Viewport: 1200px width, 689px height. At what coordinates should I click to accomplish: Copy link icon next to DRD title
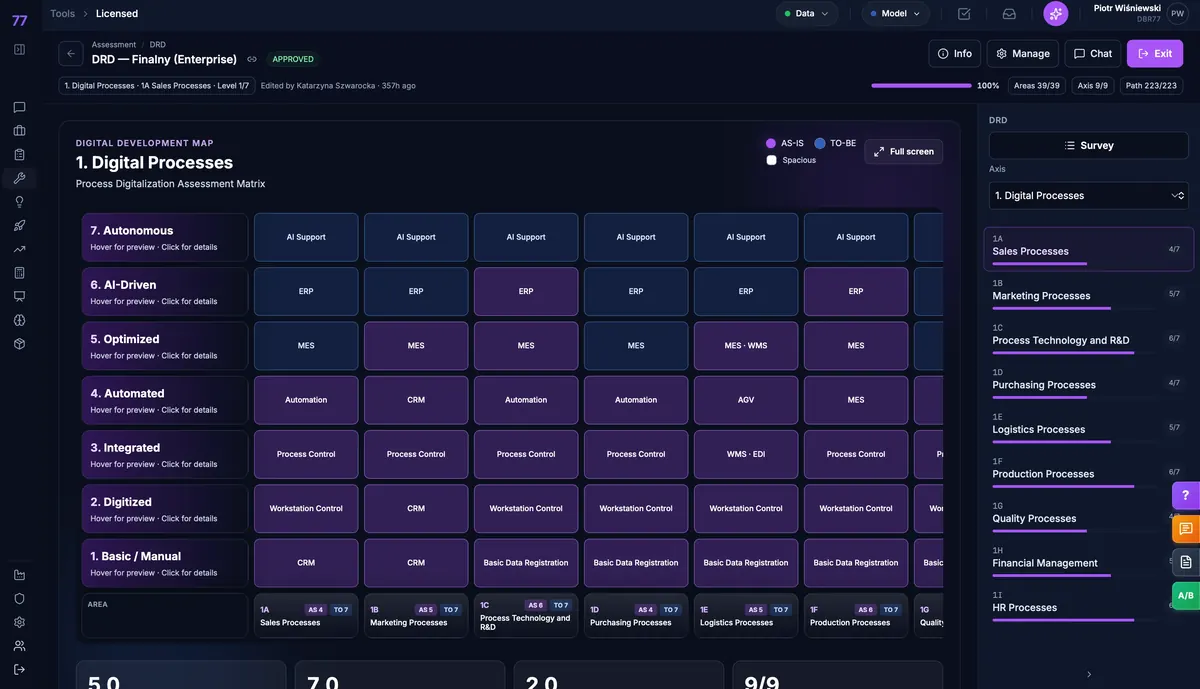(x=252, y=59)
